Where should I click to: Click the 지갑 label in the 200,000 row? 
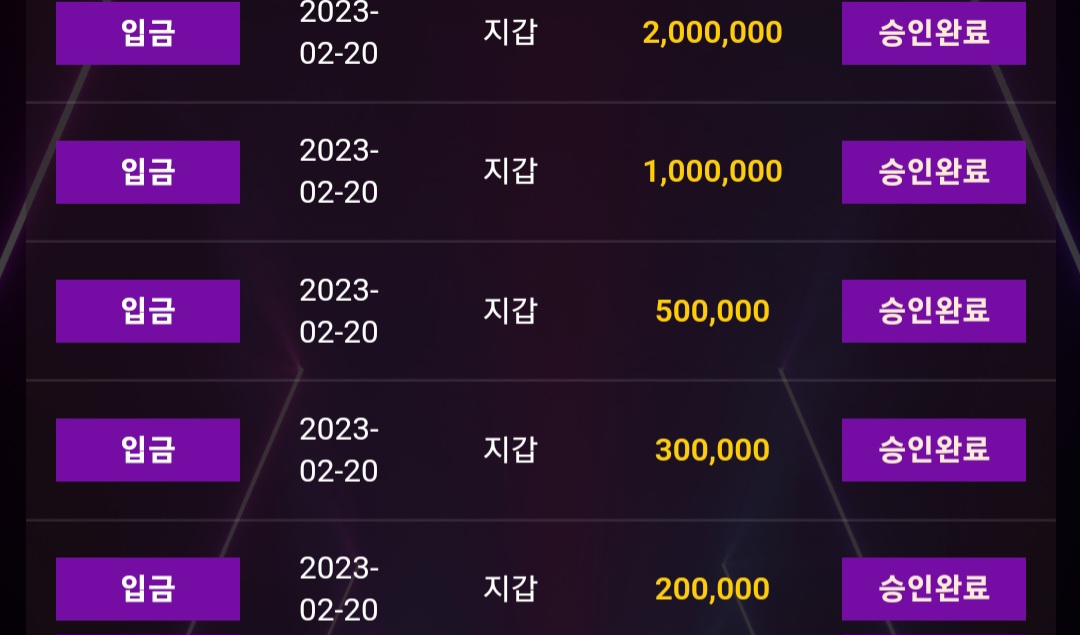[510, 588]
